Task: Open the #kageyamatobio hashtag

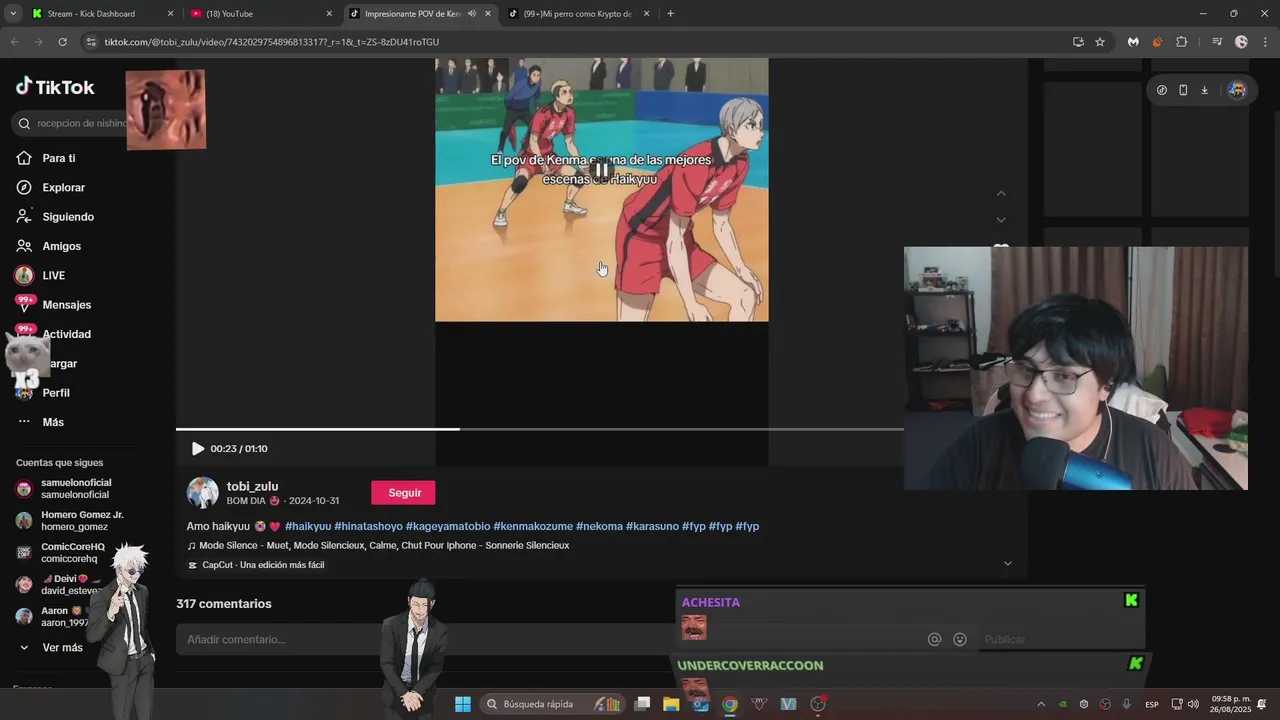Action: coord(447,526)
